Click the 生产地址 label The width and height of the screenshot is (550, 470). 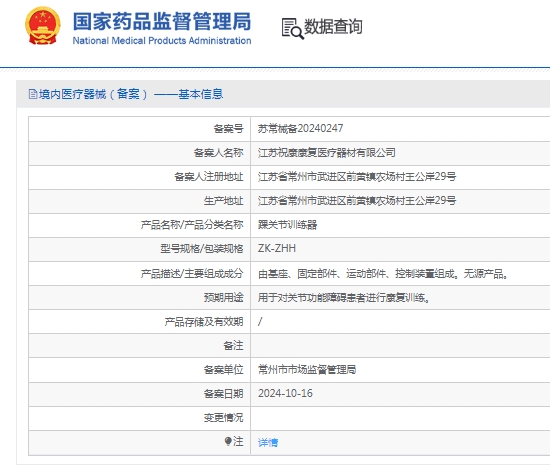point(223,201)
